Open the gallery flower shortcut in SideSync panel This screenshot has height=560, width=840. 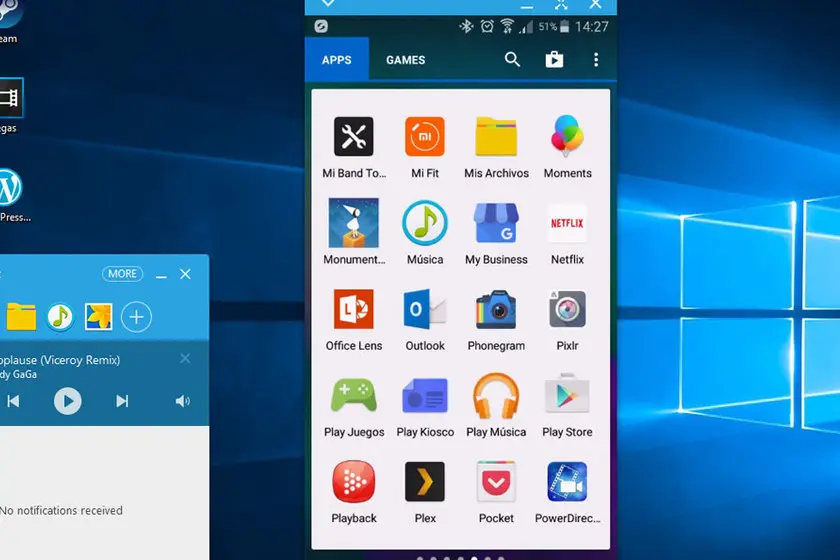point(99,317)
